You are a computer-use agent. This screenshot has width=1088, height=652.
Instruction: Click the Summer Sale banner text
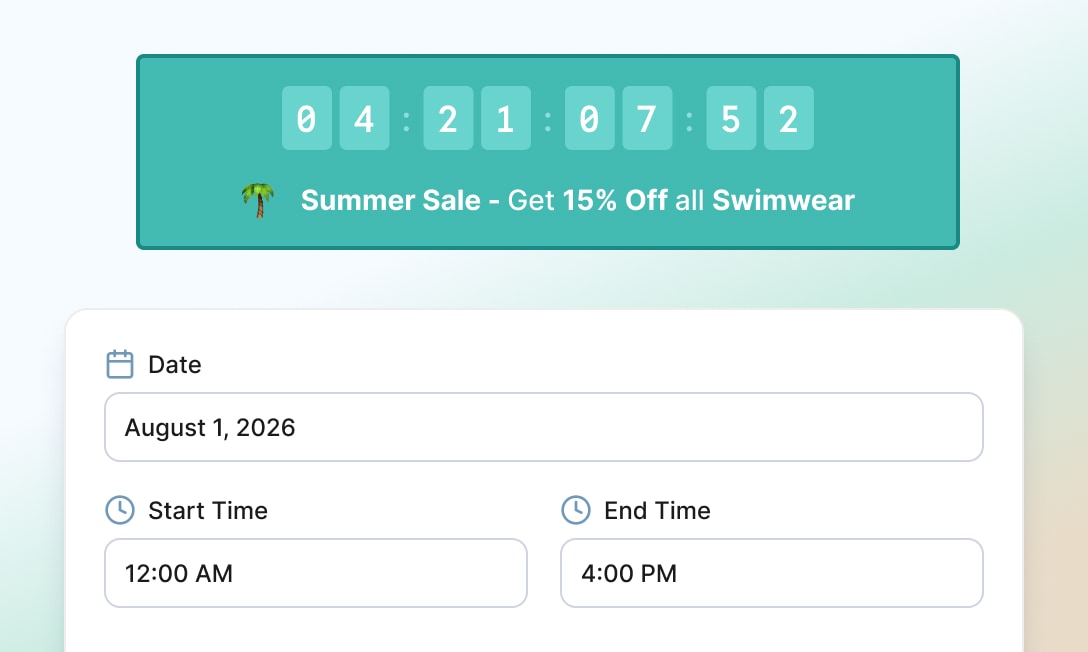tap(390, 200)
